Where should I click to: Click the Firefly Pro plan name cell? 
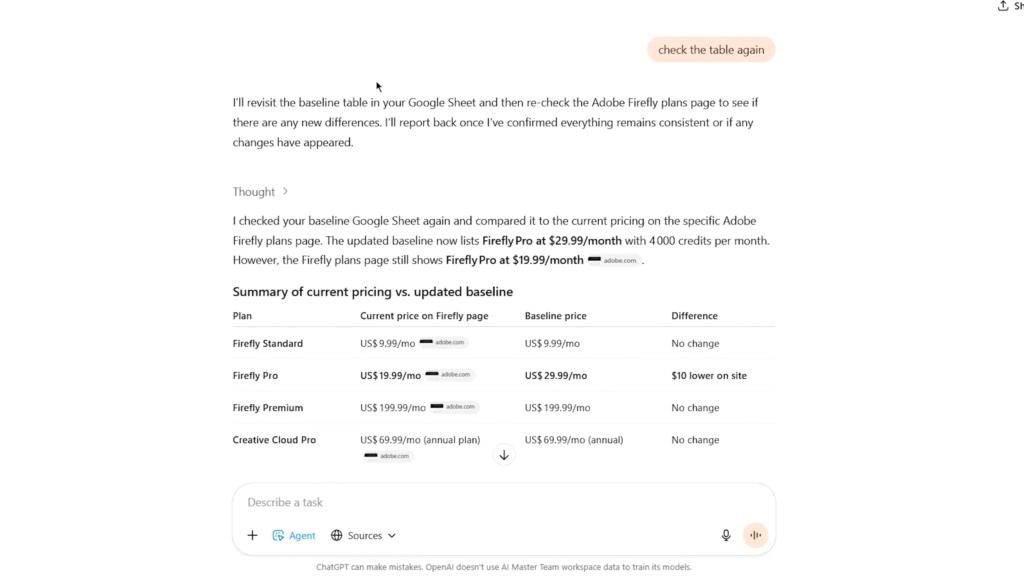click(x=255, y=376)
